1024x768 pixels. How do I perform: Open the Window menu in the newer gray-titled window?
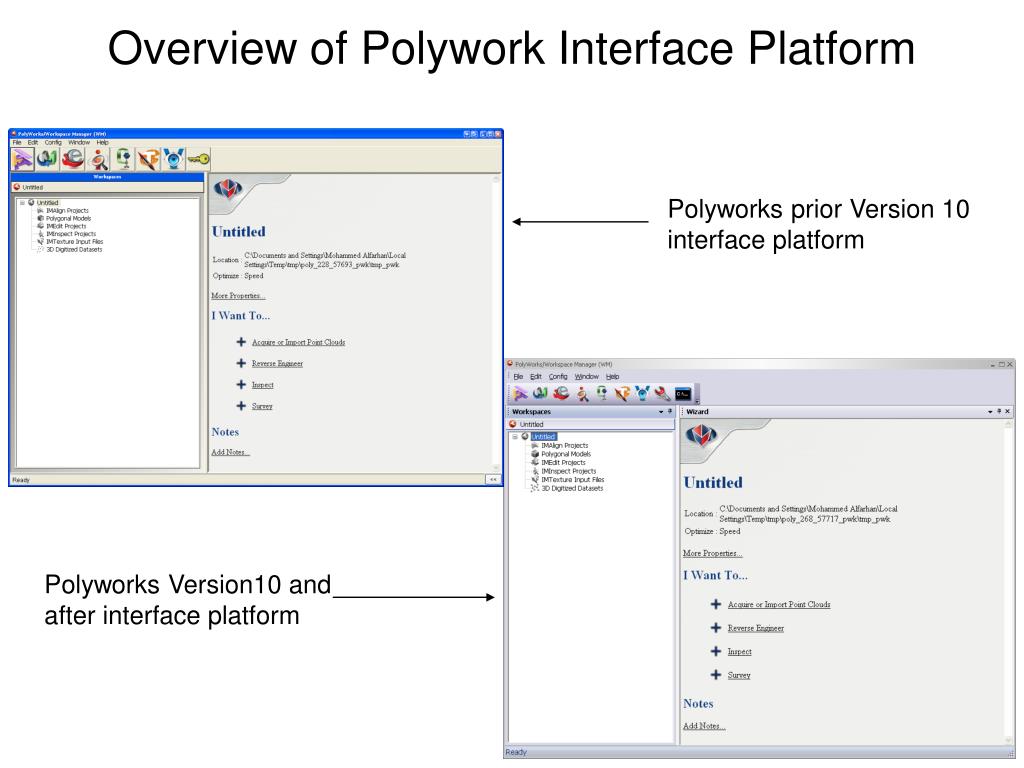[x=586, y=377]
